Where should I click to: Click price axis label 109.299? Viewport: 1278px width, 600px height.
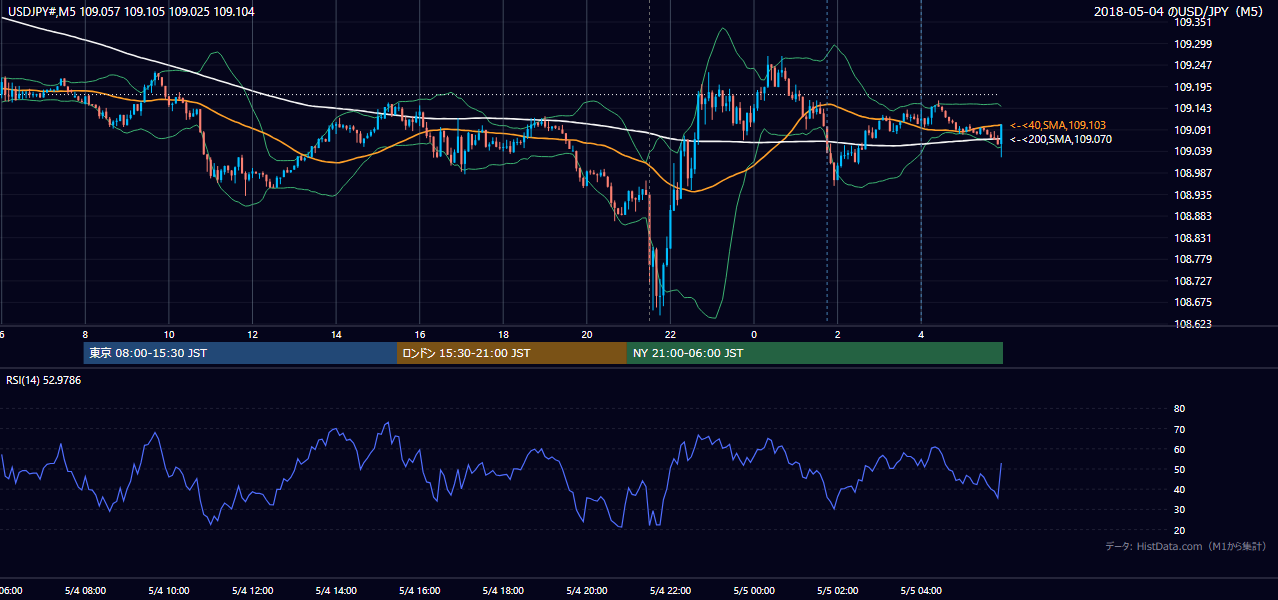1195,44
